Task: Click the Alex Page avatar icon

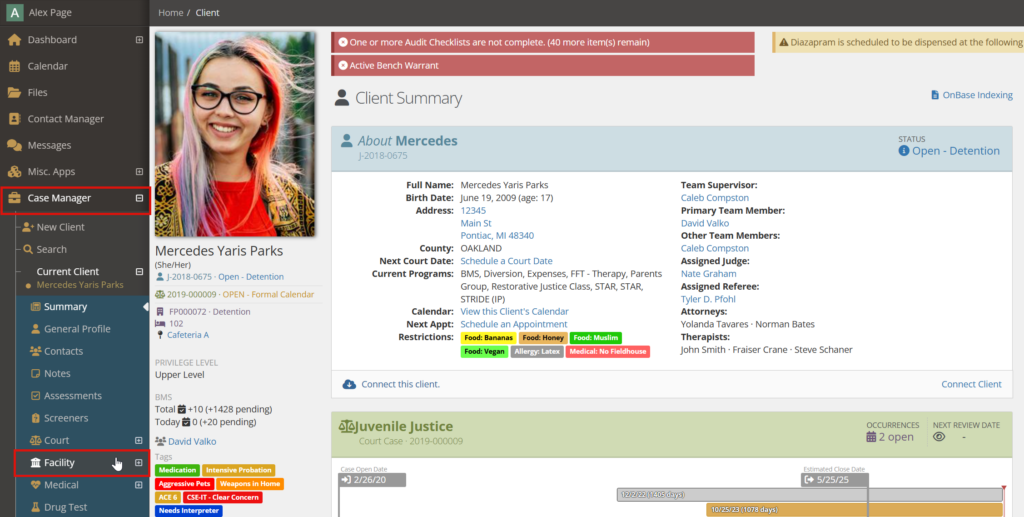Action: point(14,12)
